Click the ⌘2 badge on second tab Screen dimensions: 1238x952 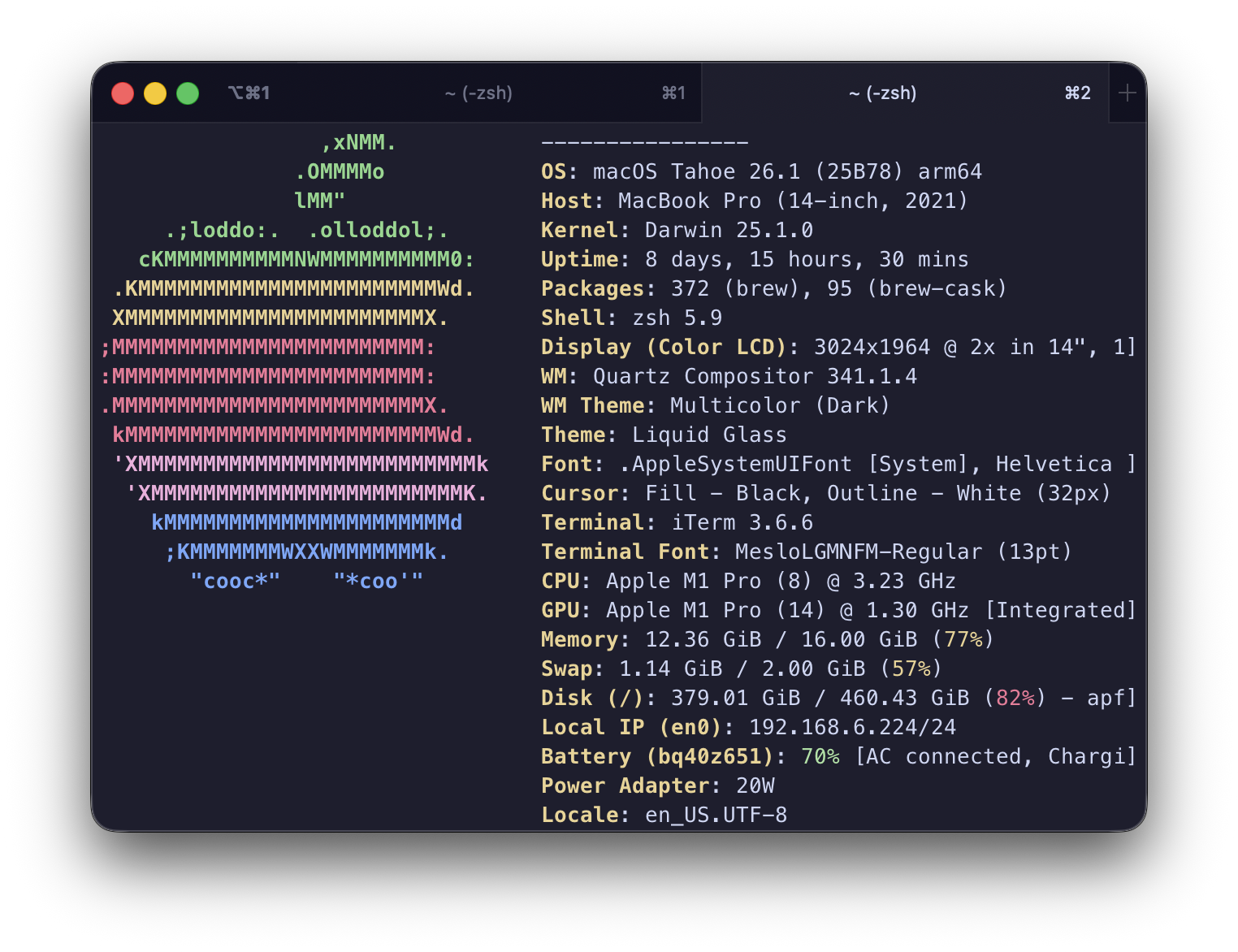click(1077, 93)
